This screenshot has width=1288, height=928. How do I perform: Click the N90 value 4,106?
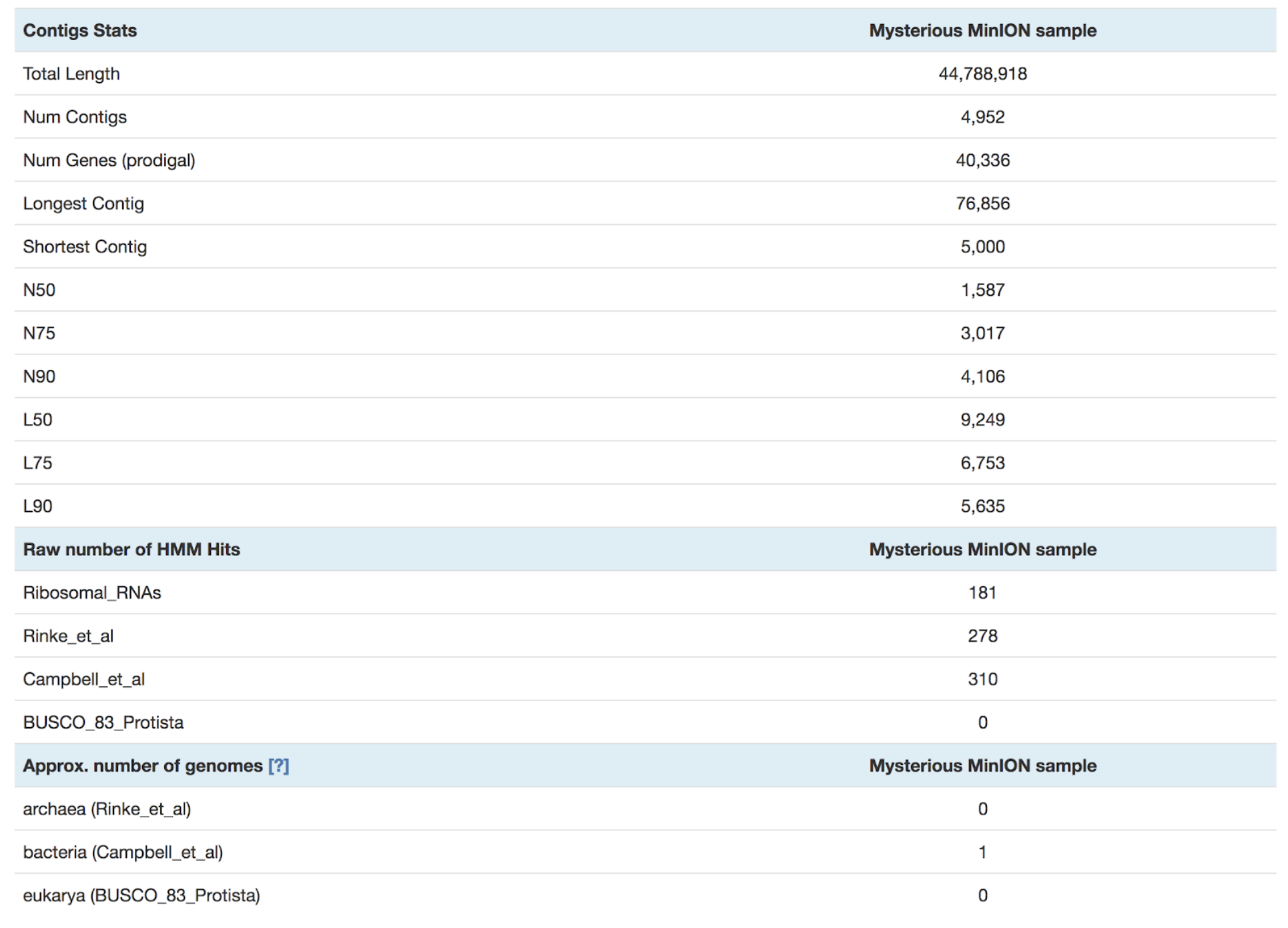(x=982, y=377)
